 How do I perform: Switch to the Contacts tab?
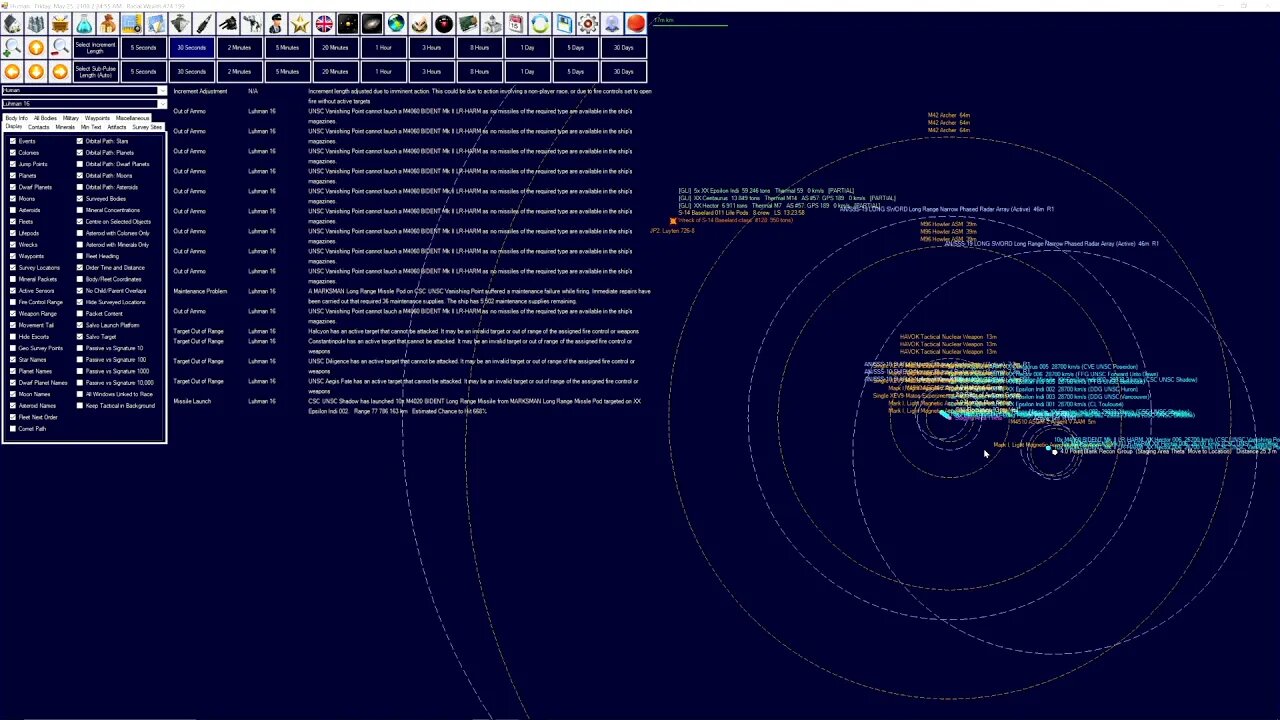tap(38, 127)
